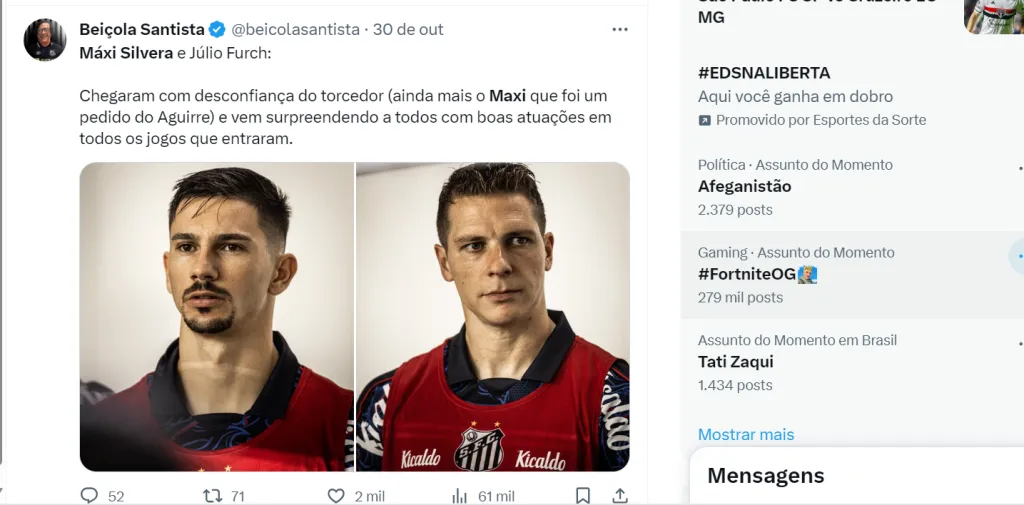This screenshot has height=505, width=1024.
Task: Open the post's three-dot more menu
Action: click(620, 29)
